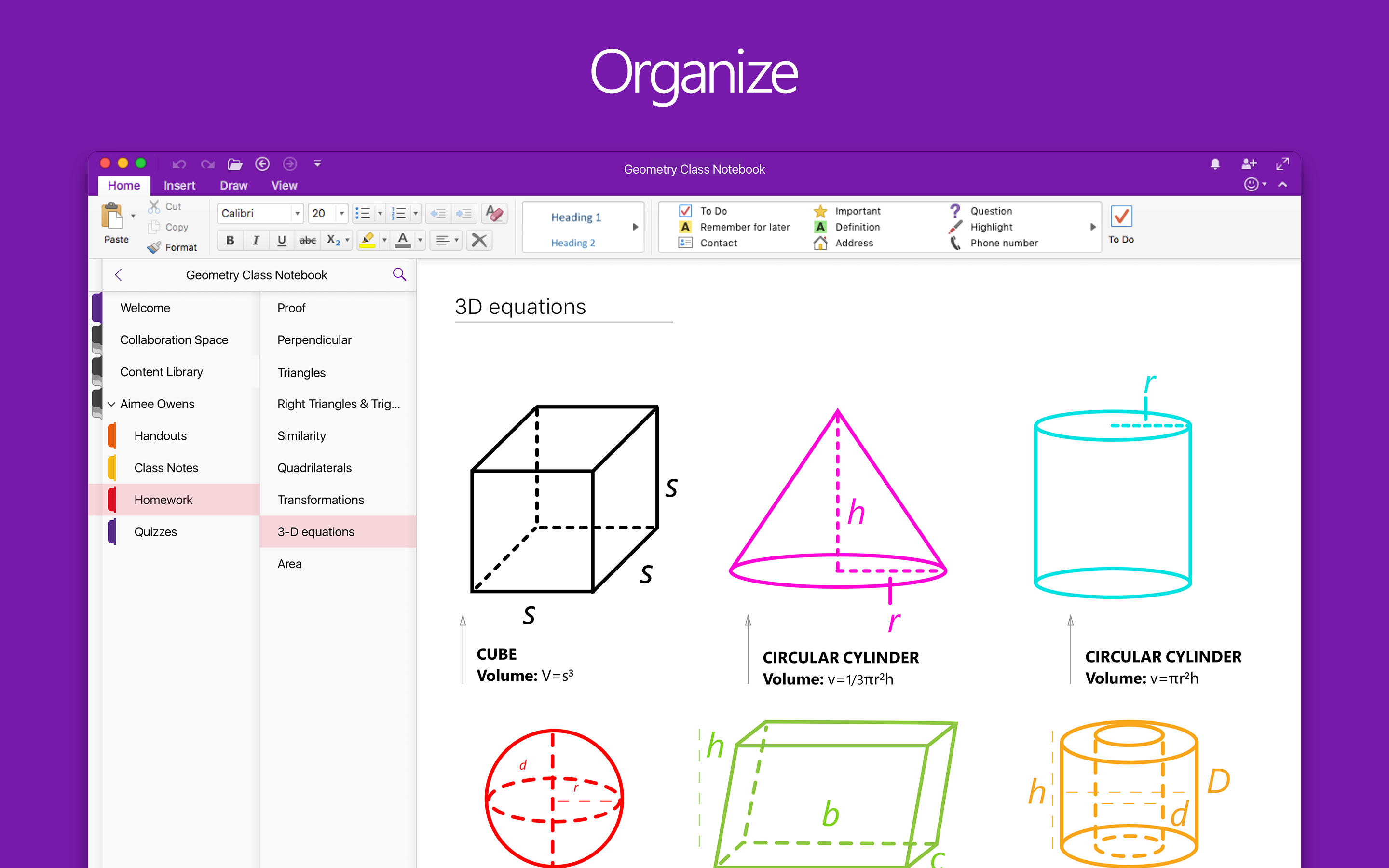Collapse the Aimee Owens section group

click(111, 404)
